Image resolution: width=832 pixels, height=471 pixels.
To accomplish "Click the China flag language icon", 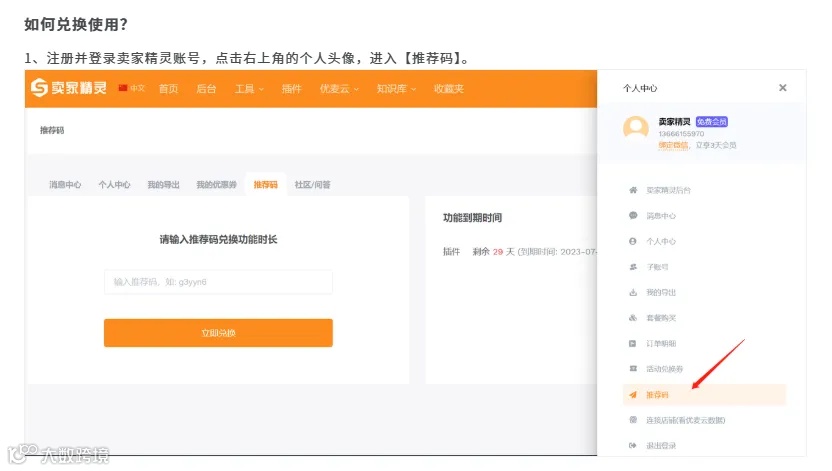I will (123, 88).
